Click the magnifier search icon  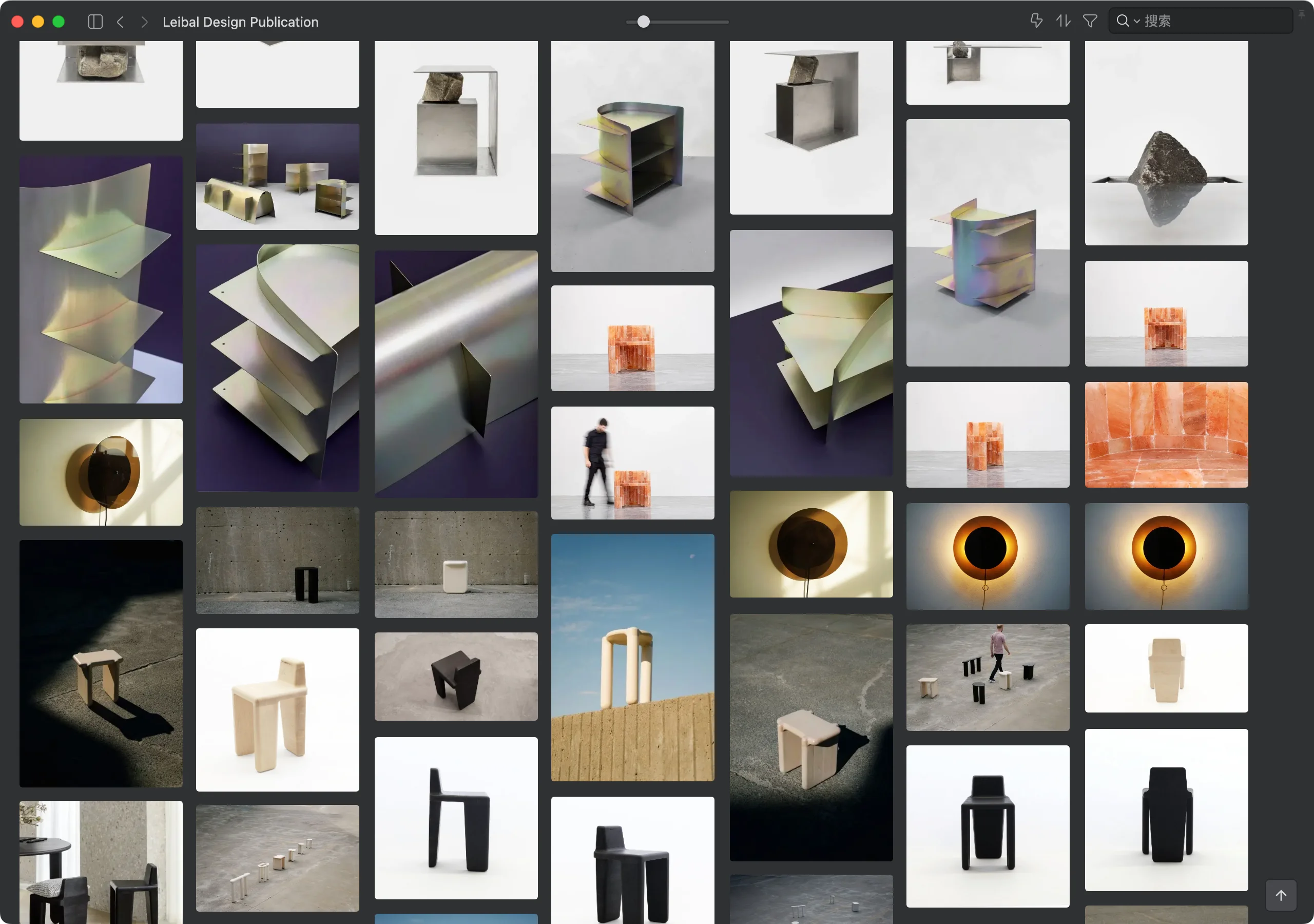[1122, 21]
